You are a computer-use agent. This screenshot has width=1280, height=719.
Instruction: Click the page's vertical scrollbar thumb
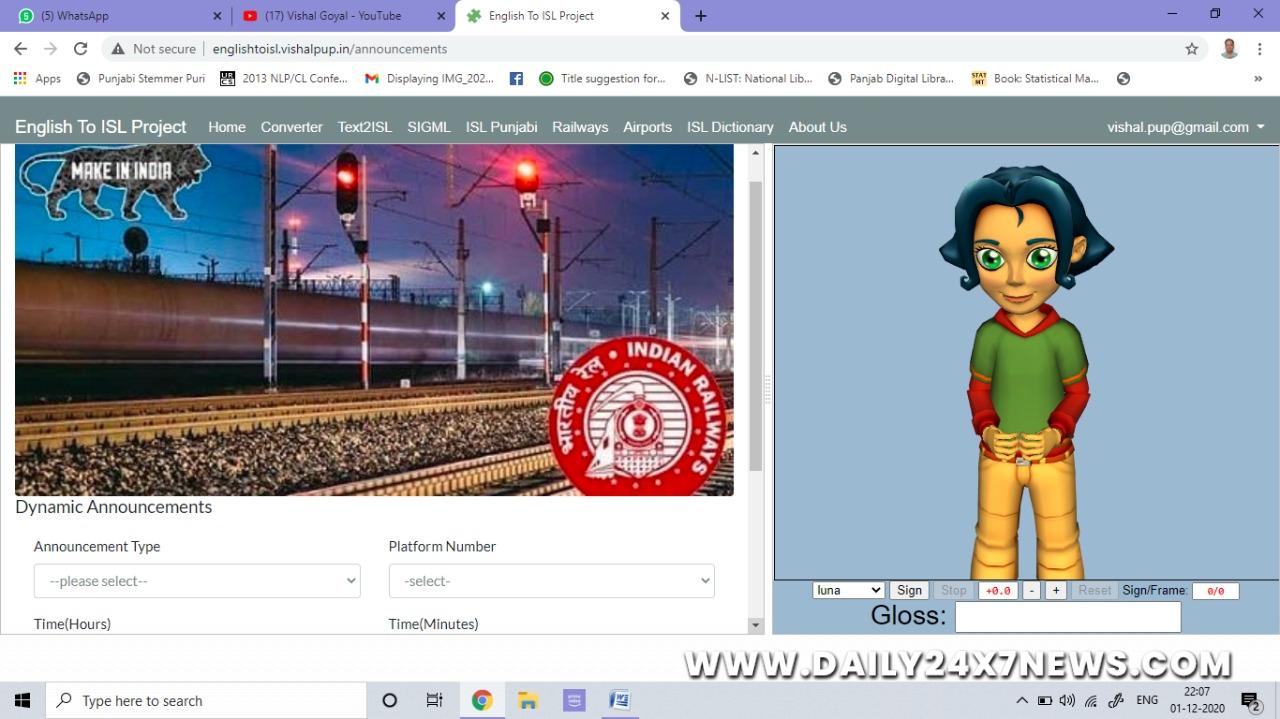coord(756,326)
